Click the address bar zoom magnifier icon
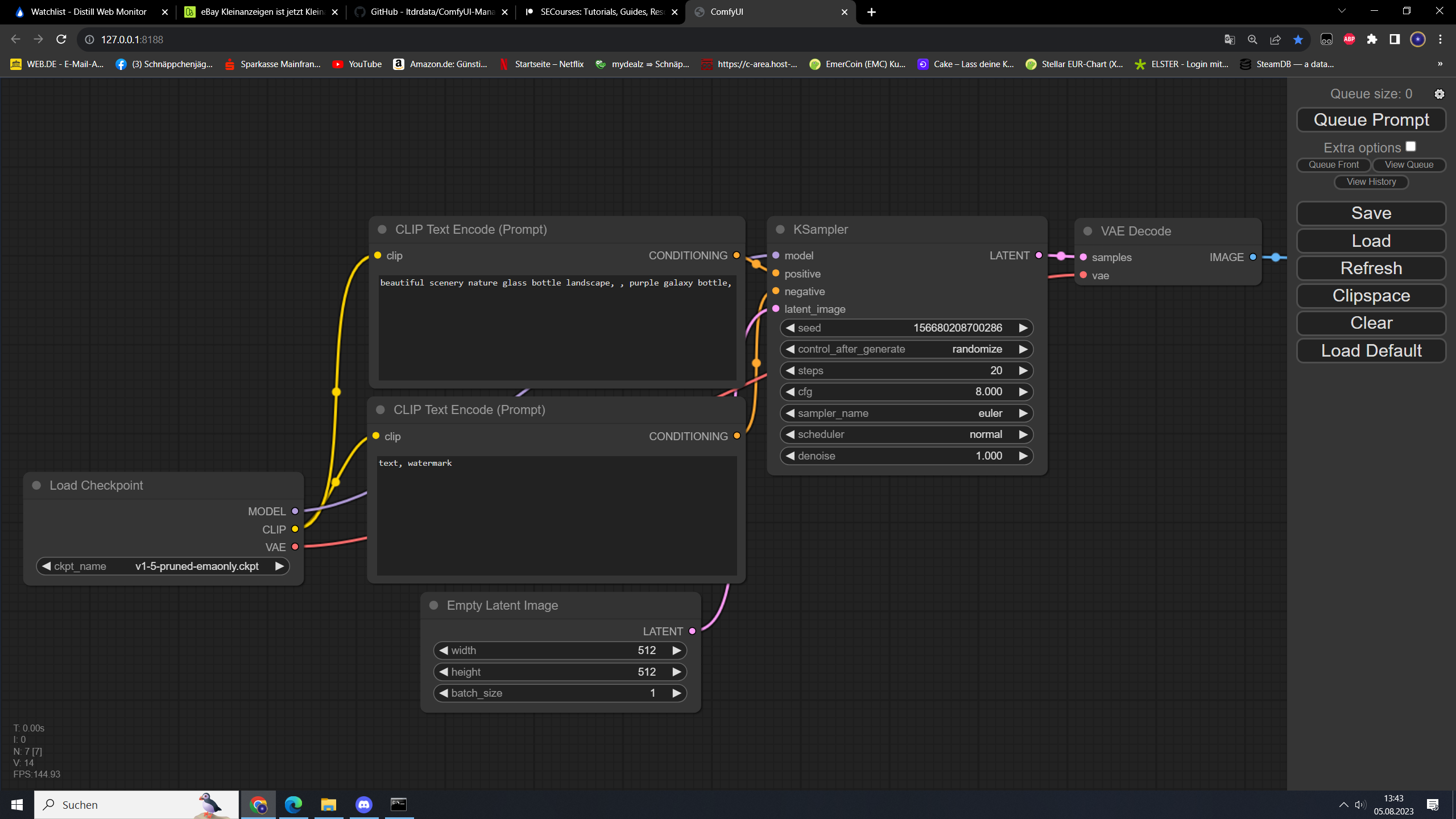 point(1252,39)
